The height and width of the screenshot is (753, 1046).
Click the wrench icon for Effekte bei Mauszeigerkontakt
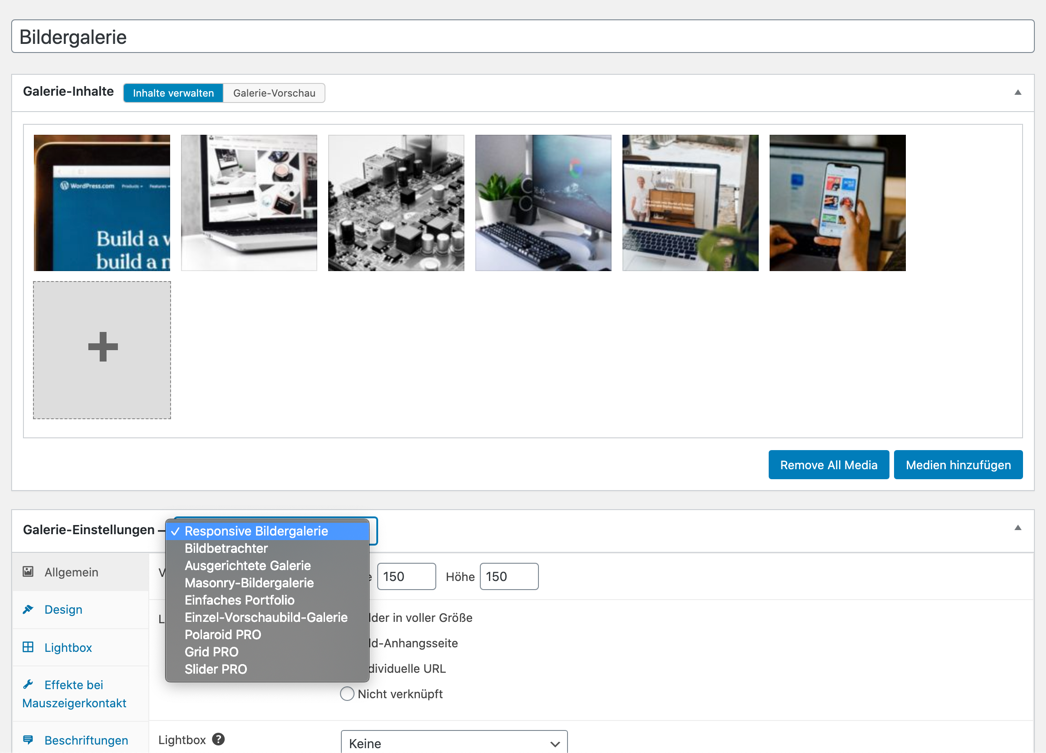pos(28,685)
